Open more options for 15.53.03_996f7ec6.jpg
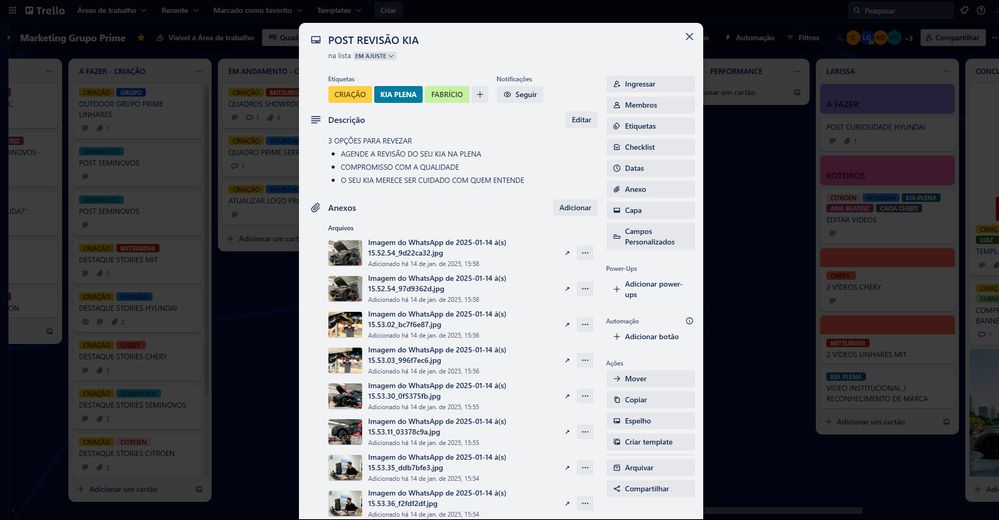This screenshot has height=520, width=999. click(585, 360)
